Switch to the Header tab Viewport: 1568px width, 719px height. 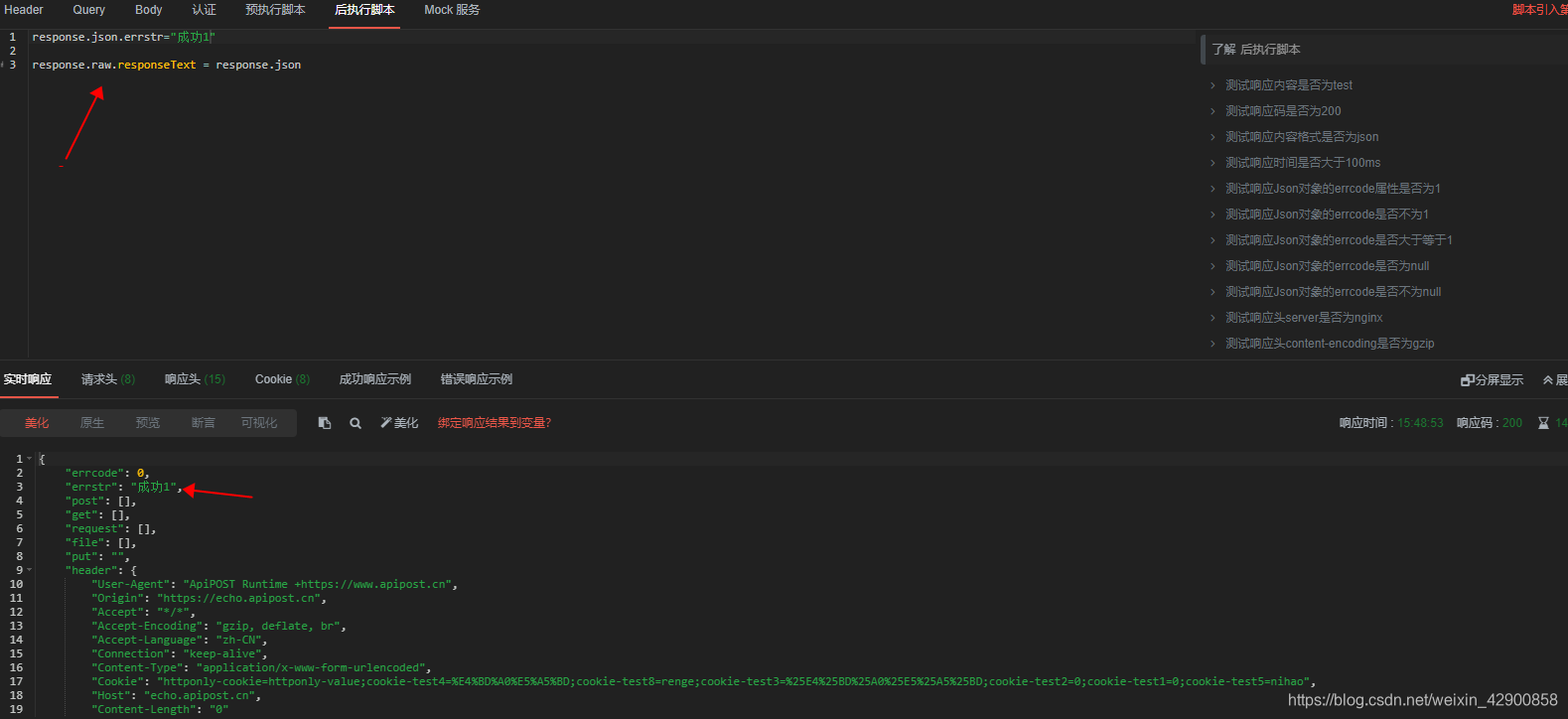click(x=24, y=10)
